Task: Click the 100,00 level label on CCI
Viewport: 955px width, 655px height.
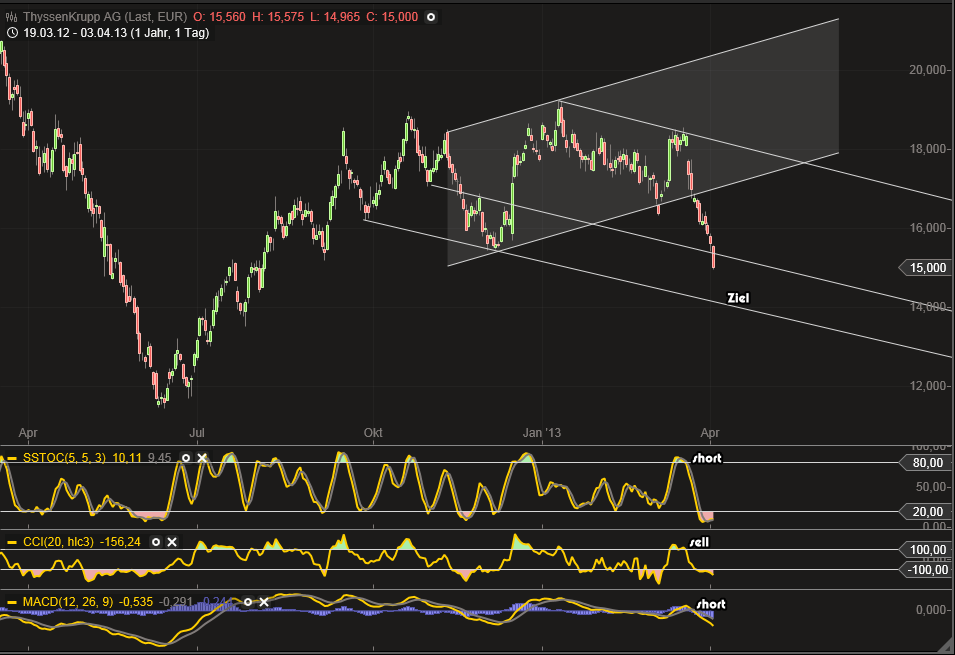Action: pyautogui.click(x=925, y=550)
